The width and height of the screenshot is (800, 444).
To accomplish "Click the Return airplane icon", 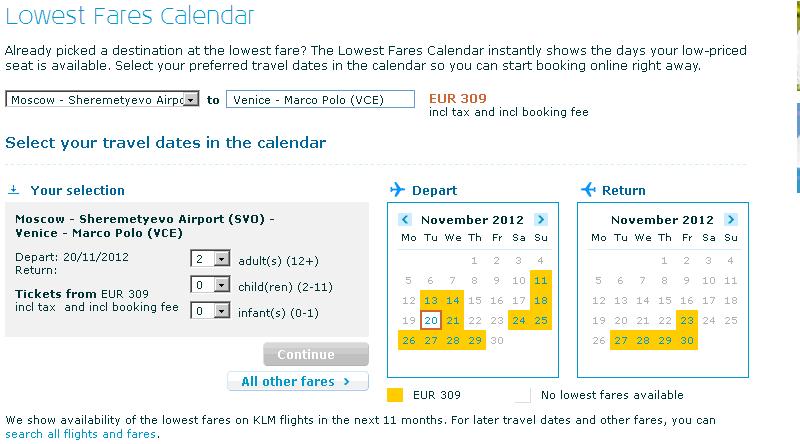I will [x=588, y=190].
